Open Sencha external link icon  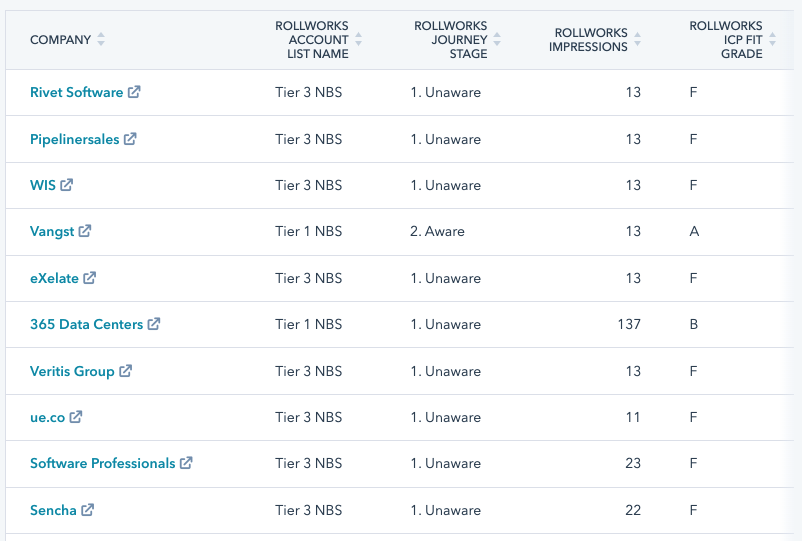pyautogui.click(x=87, y=510)
